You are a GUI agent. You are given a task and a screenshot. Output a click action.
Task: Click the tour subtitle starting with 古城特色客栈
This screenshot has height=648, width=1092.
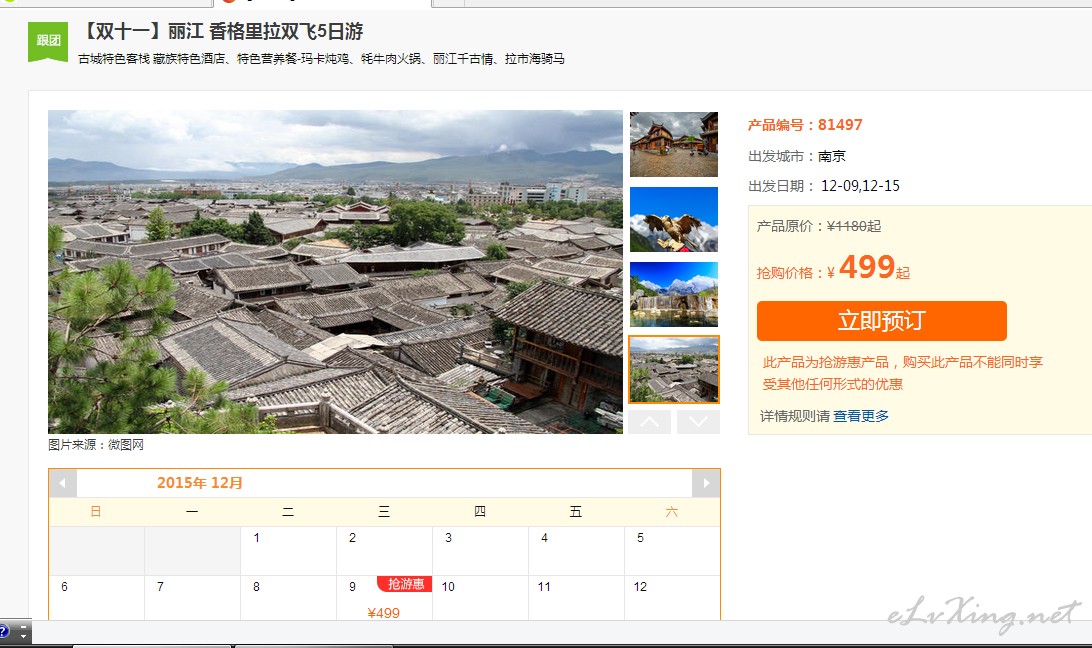[321, 59]
